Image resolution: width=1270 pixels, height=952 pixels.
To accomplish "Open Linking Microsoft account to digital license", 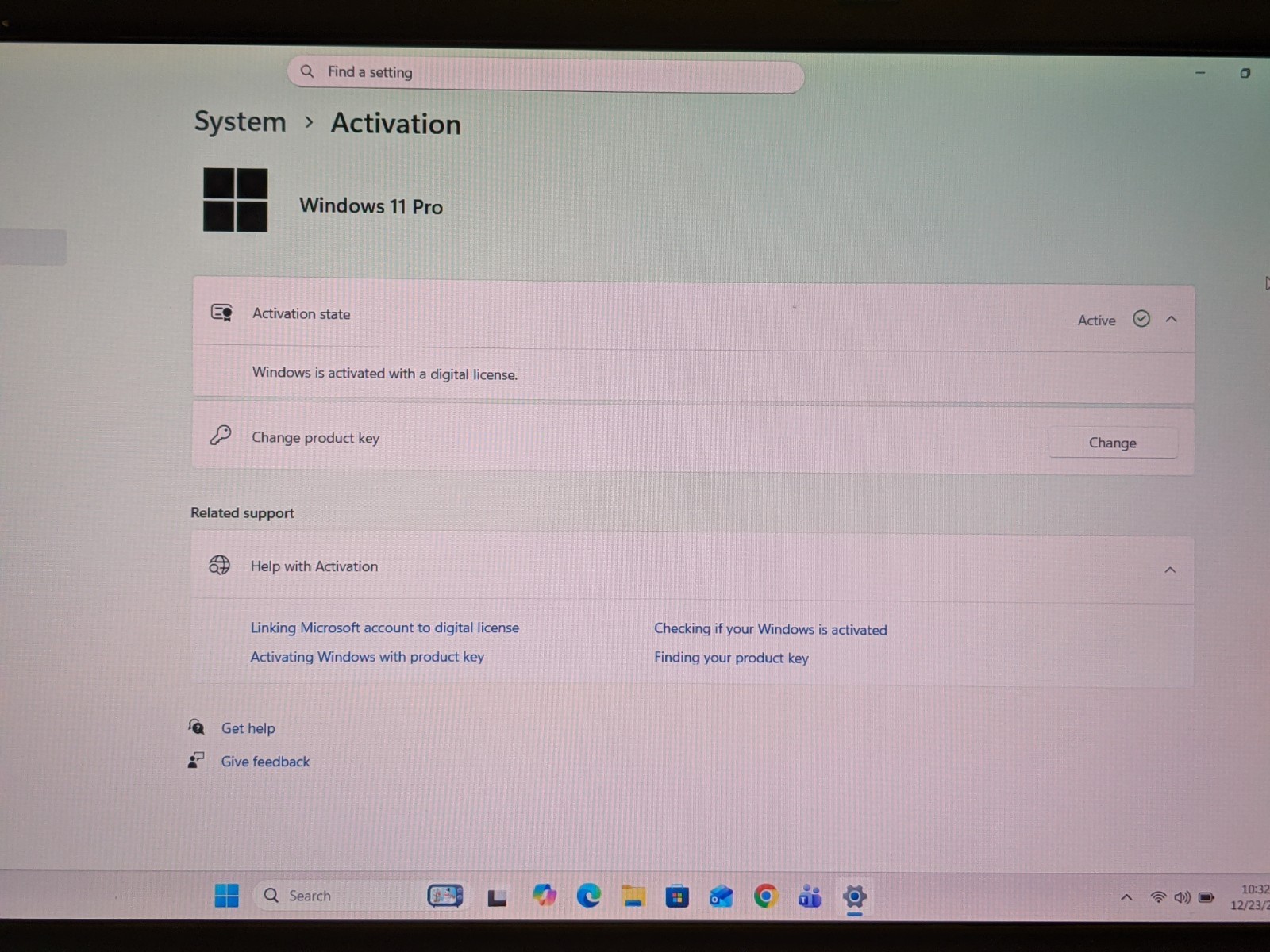I will pyautogui.click(x=385, y=628).
